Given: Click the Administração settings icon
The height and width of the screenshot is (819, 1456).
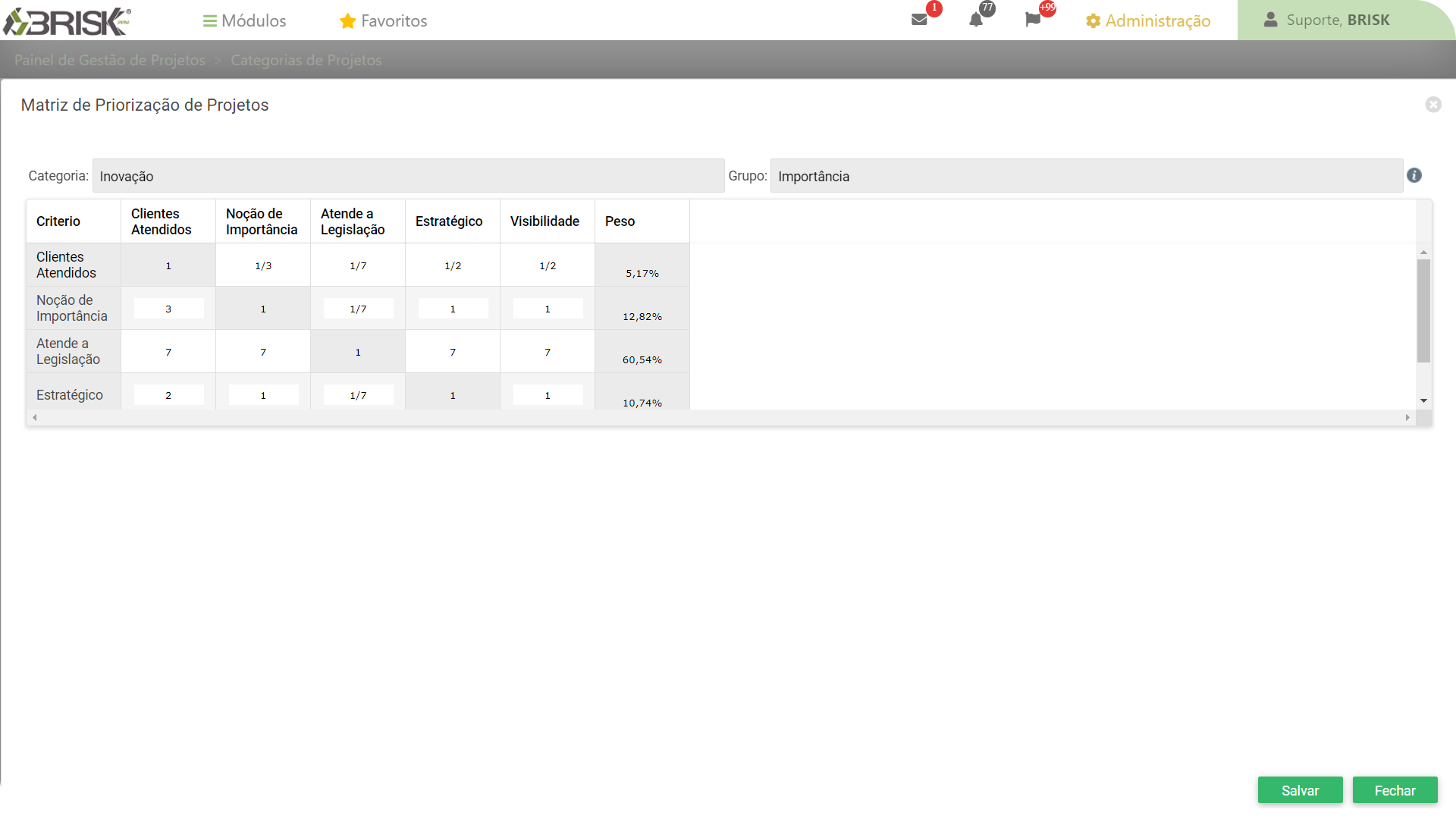Looking at the screenshot, I should (1093, 20).
